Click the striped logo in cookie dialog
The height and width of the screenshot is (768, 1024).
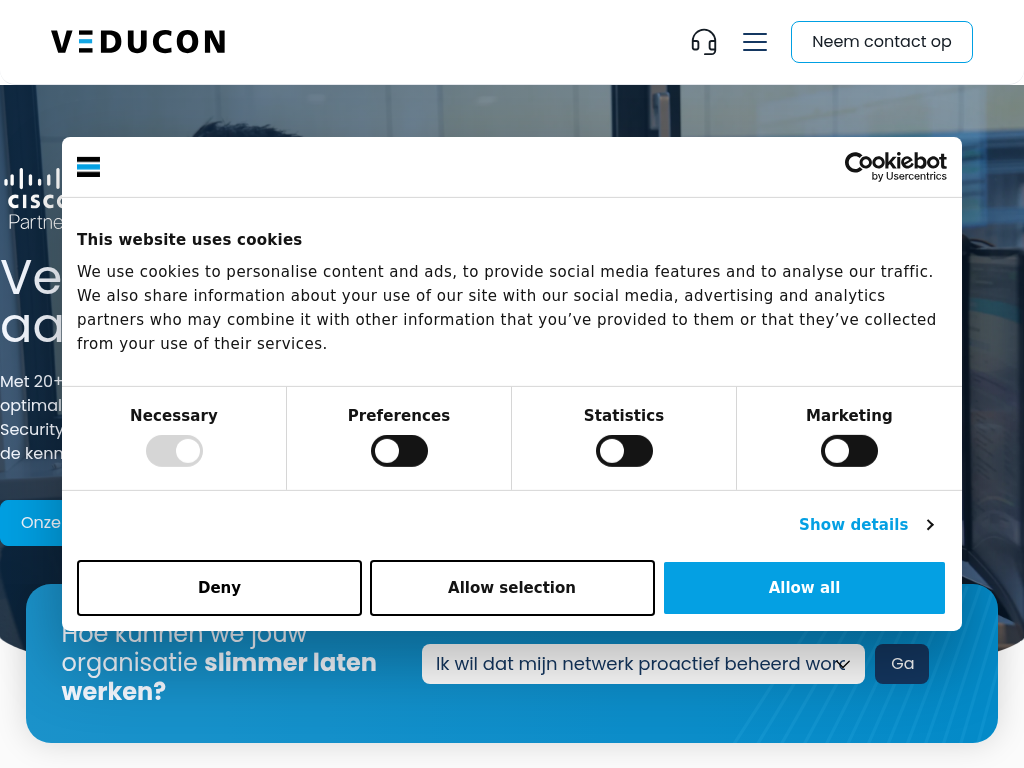coord(89,167)
